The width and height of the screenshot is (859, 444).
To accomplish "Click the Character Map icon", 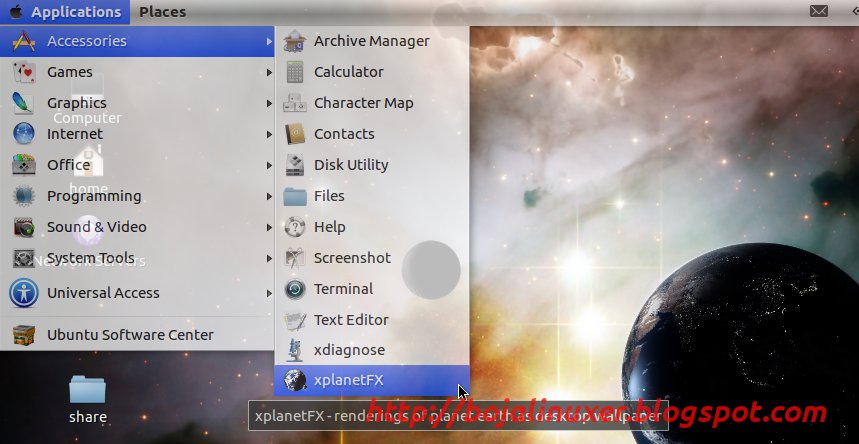I will click(295, 103).
